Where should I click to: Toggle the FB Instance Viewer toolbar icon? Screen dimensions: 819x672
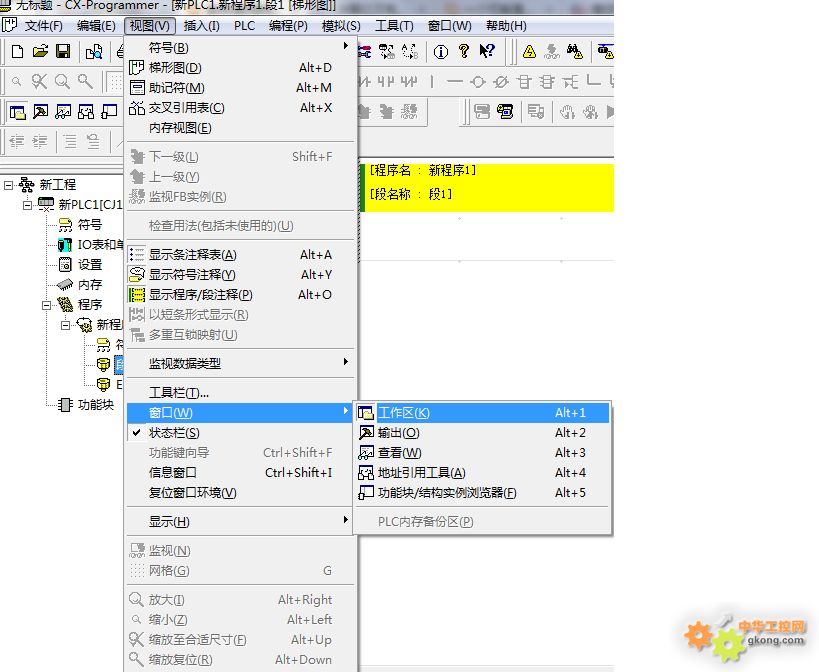[x=109, y=112]
